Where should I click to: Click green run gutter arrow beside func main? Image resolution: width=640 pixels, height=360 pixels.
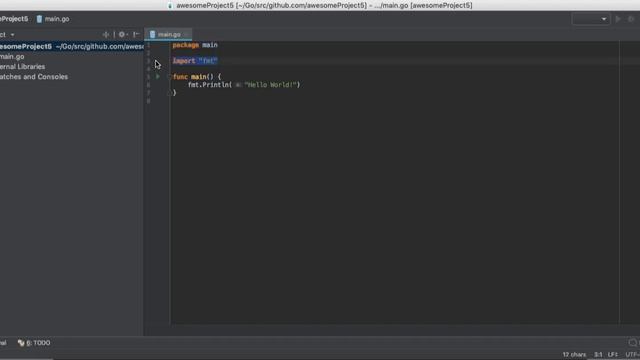click(158, 77)
